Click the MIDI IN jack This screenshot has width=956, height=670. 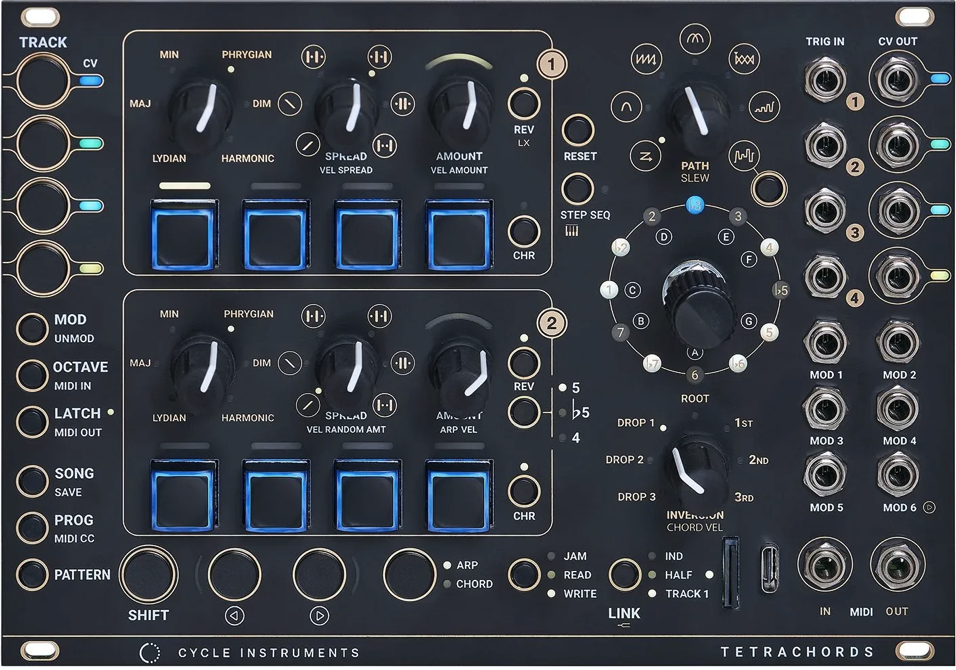coord(825,565)
